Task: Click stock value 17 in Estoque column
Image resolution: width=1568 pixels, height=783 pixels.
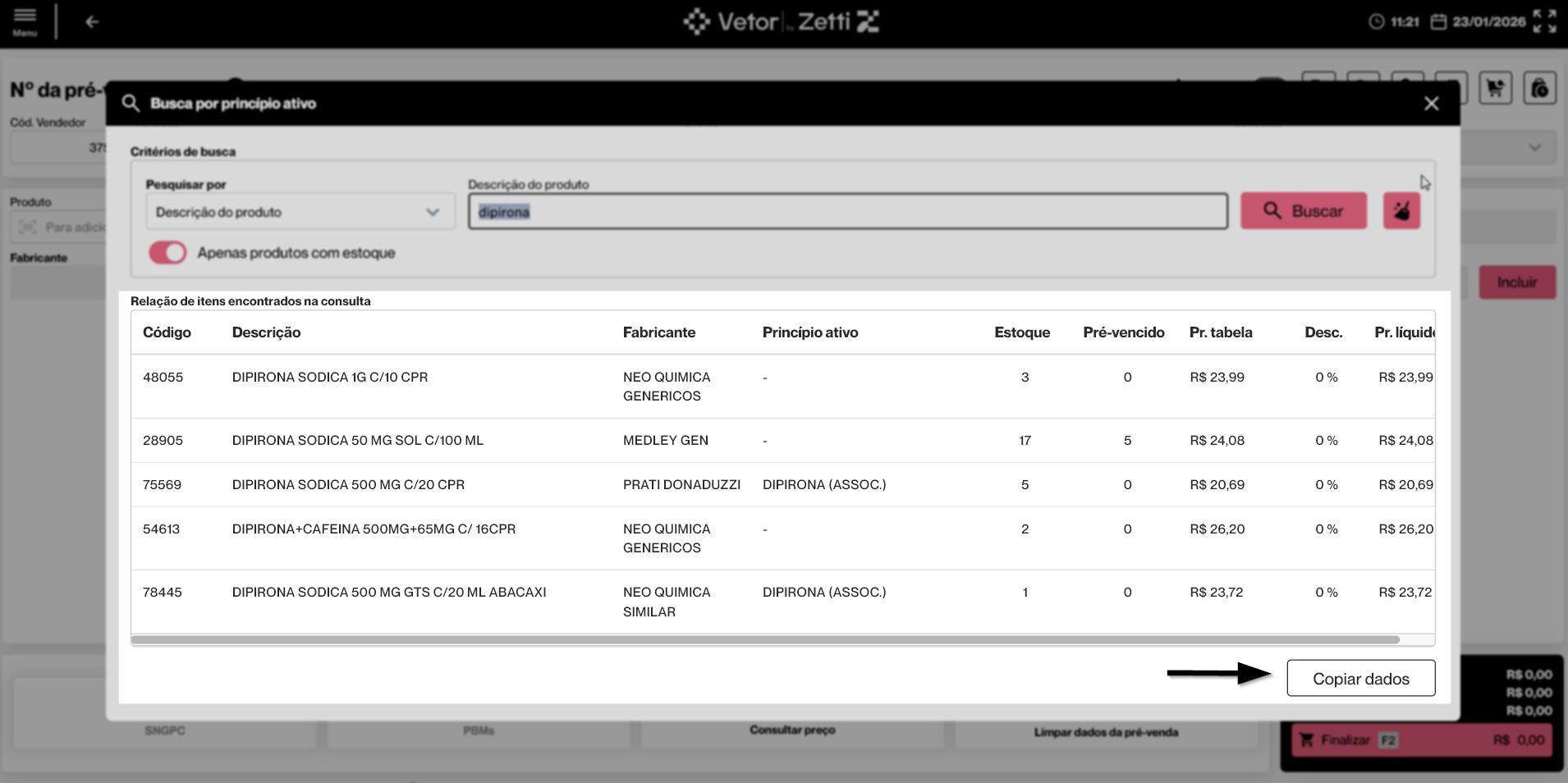Action: coord(1025,441)
